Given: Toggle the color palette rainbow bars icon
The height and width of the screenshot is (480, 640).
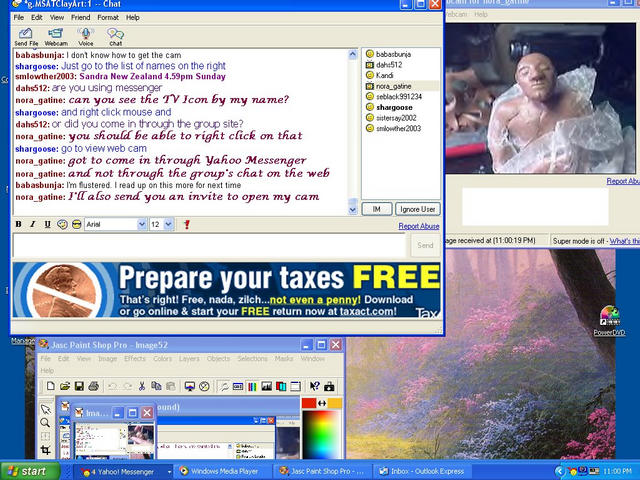Looking at the screenshot, I should coord(252,386).
